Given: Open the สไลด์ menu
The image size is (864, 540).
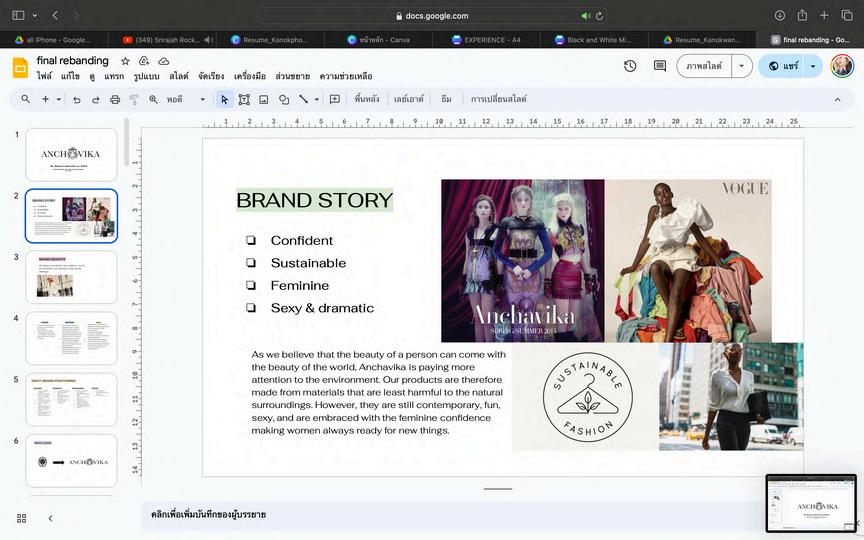Looking at the screenshot, I should (179, 76).
